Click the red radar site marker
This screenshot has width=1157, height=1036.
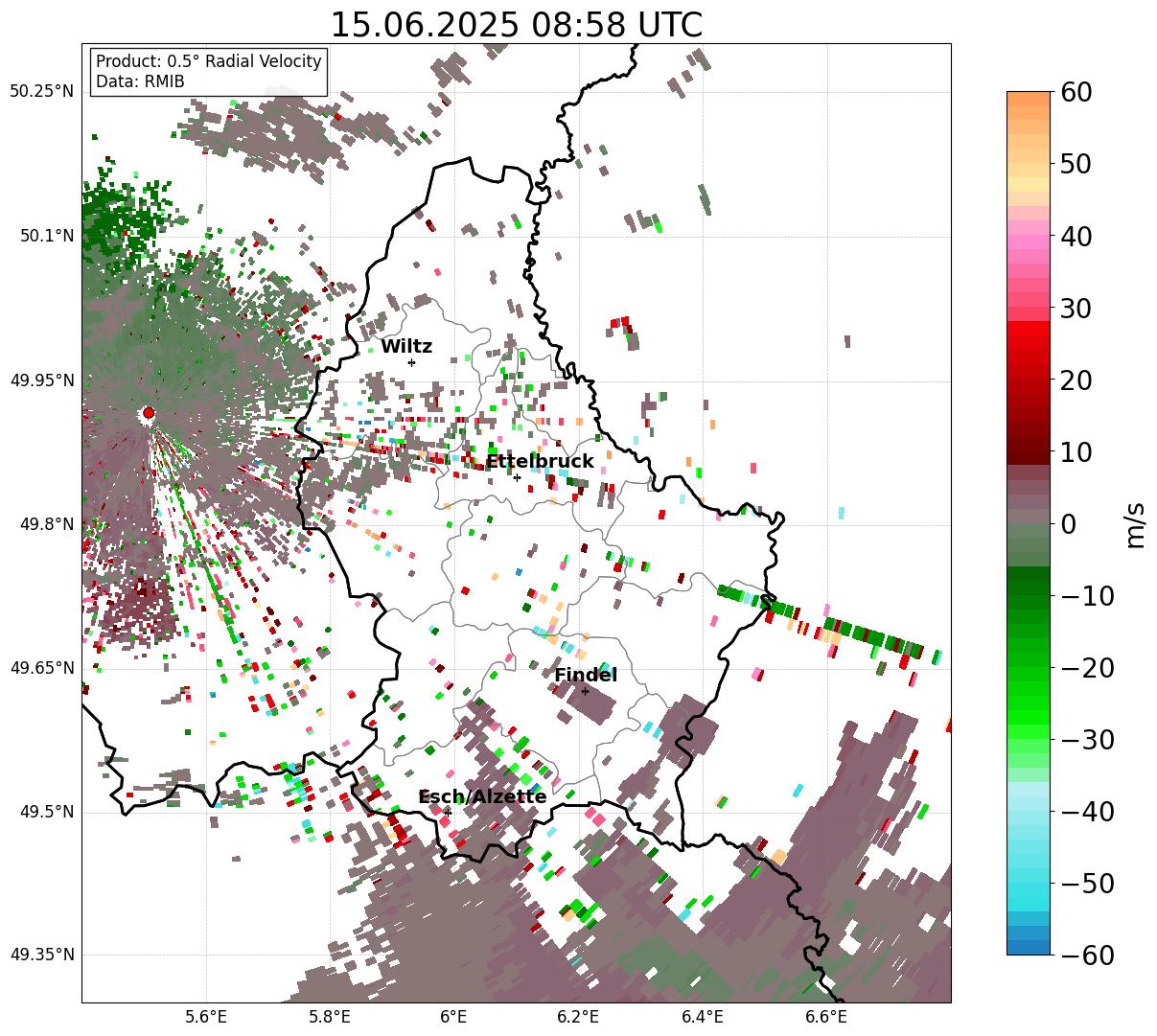click(149, 413)
